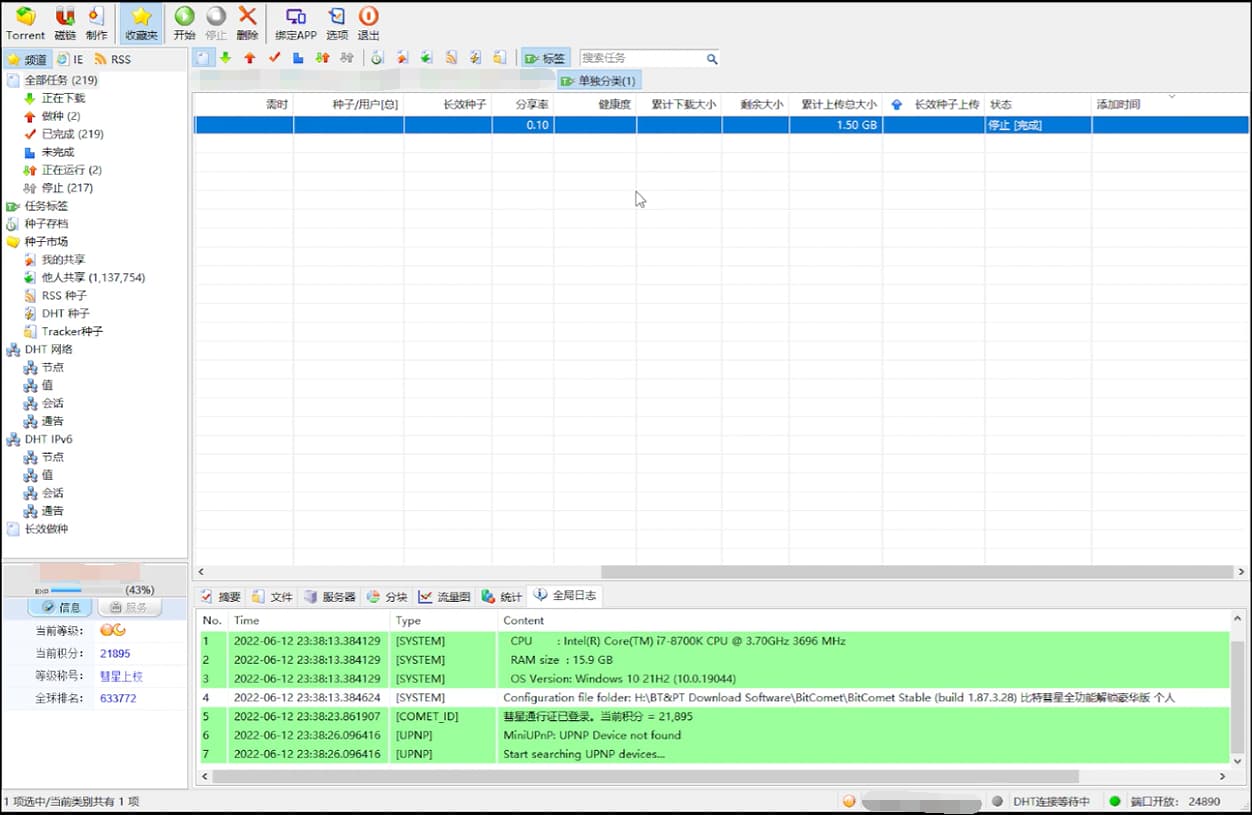Open 绑定APP bind app icon

click(296, 17)
